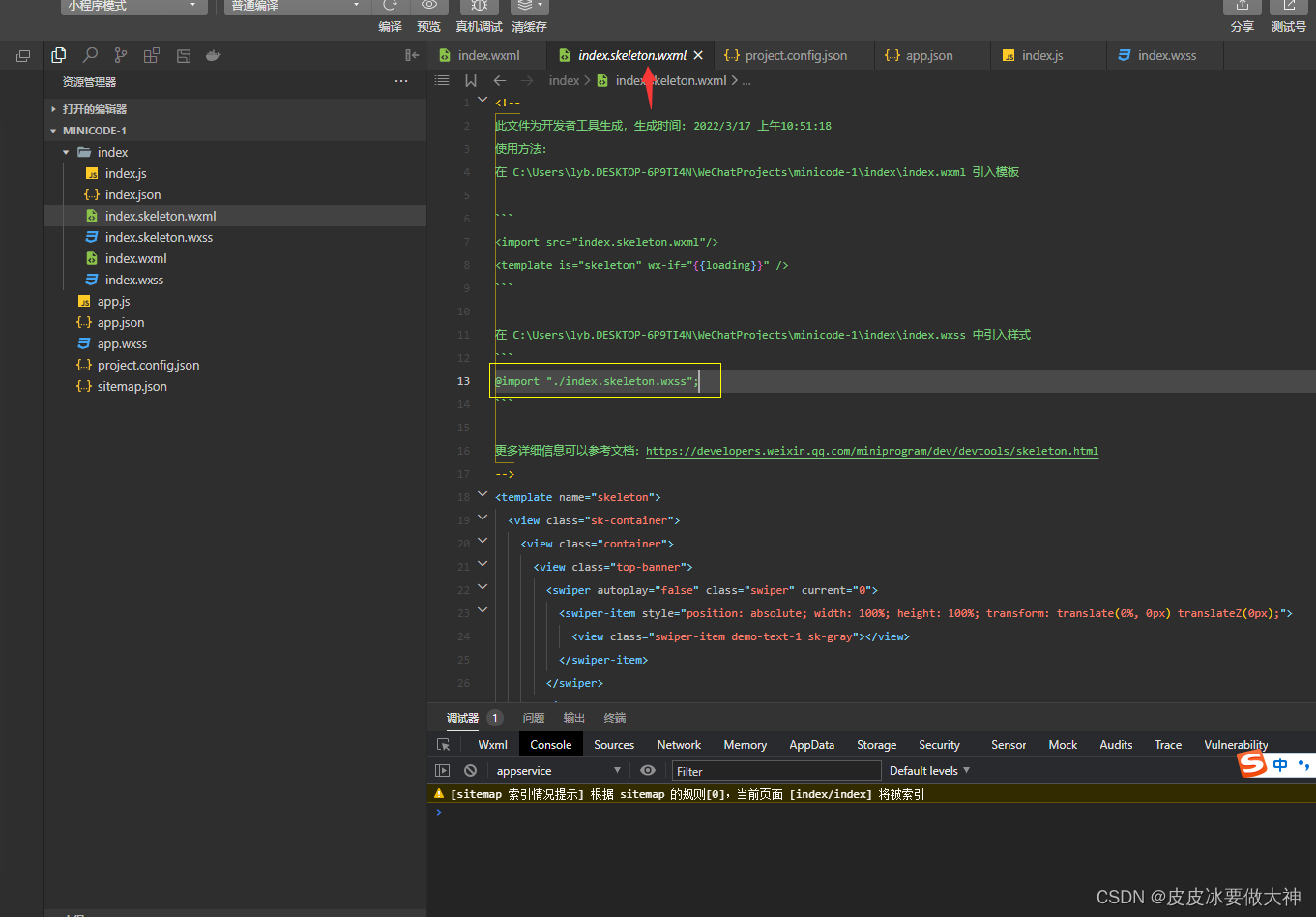Click the remote debug bug icon above 真机调试
Screen dimensions: 1316x917
[x=479, y=6]
